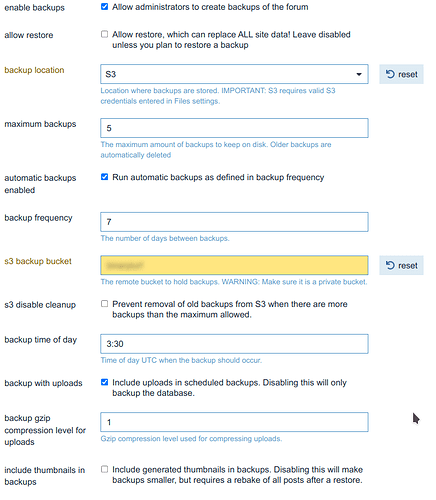Toggle automatic backups enabled checkbox

105,177
